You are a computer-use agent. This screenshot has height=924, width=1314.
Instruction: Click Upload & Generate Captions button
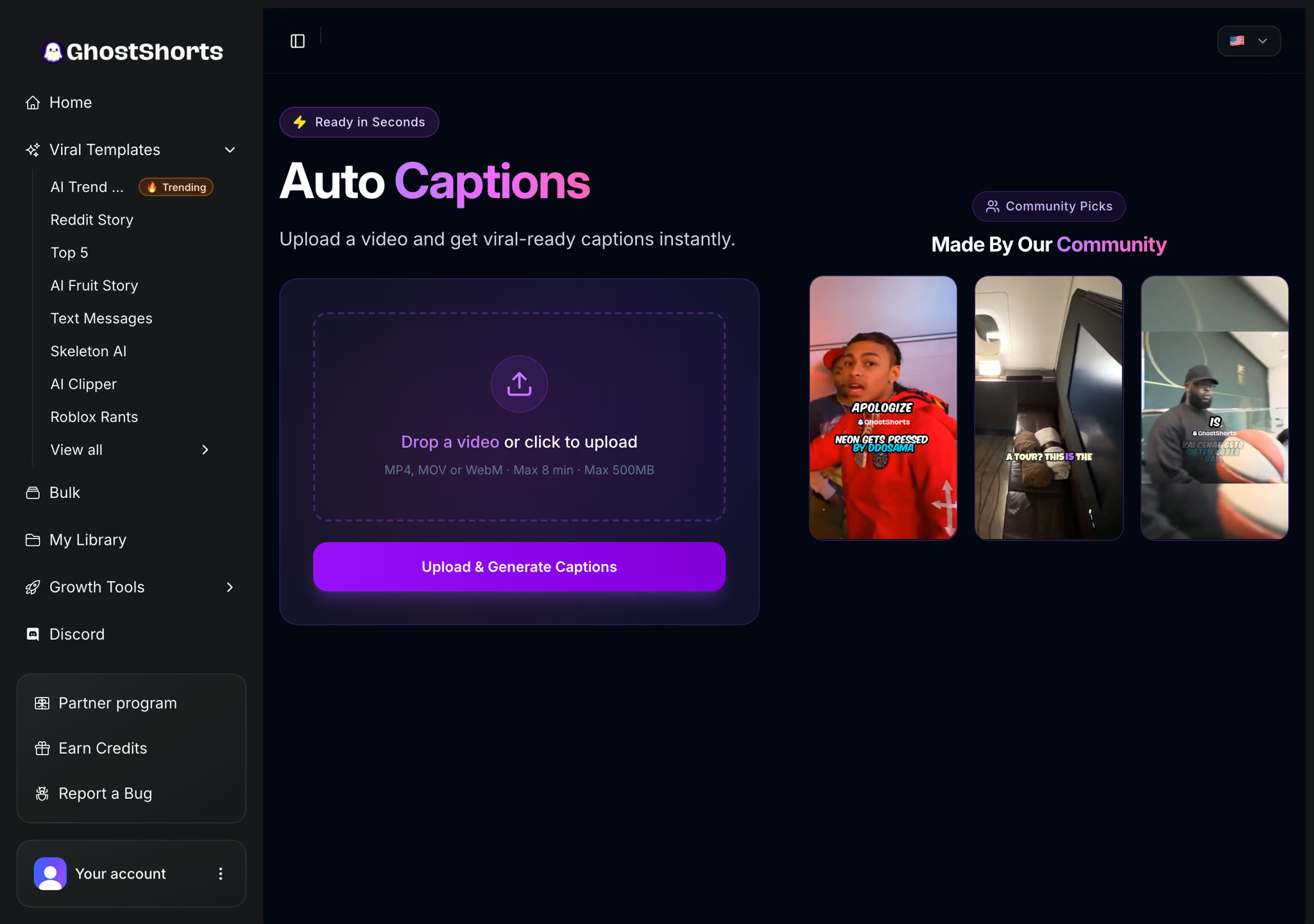[519, 567]
